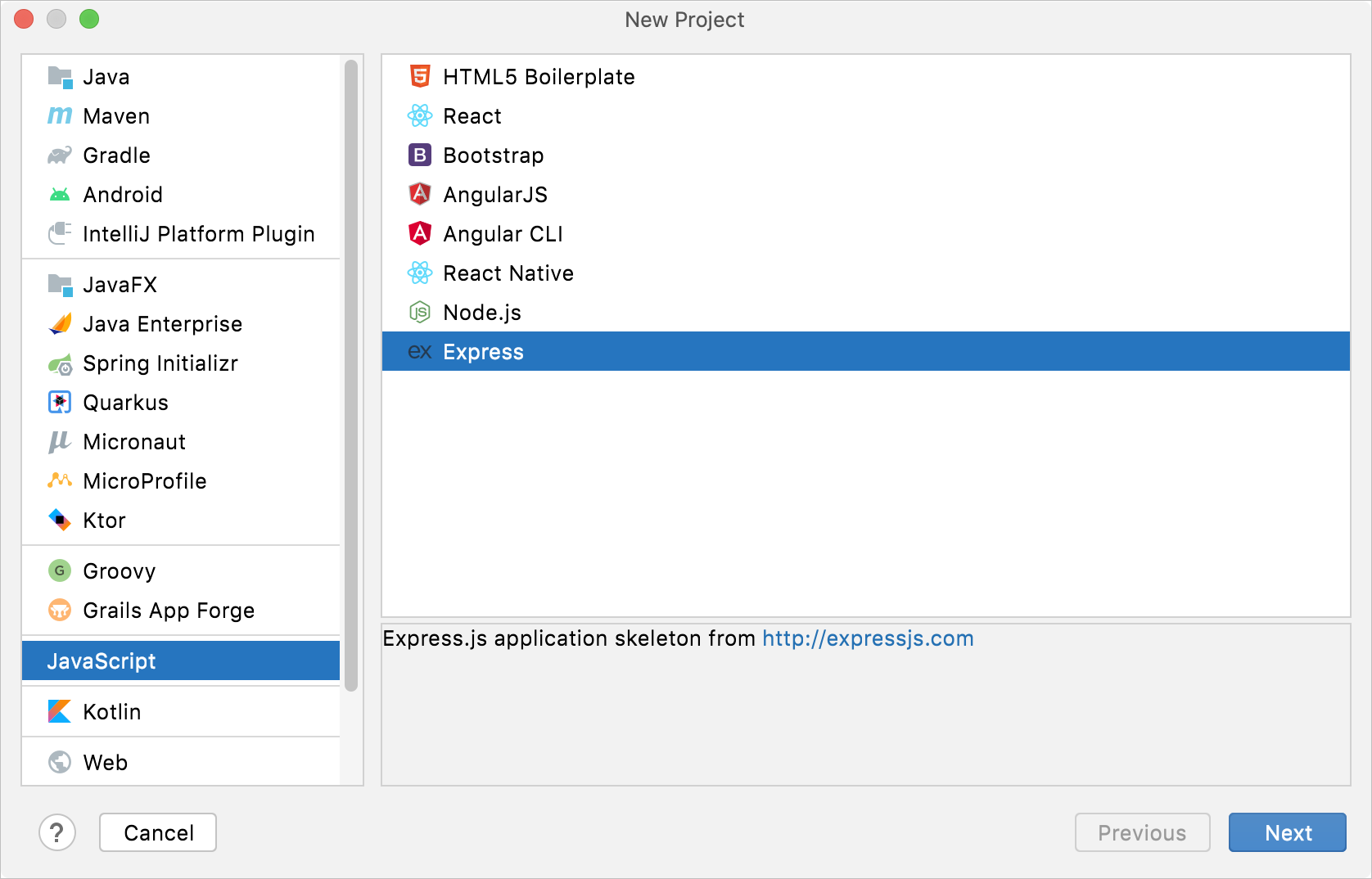1372x879 pixels.
Task: Click the HTML5 Boilerplate shield icon
Action: 420,77
